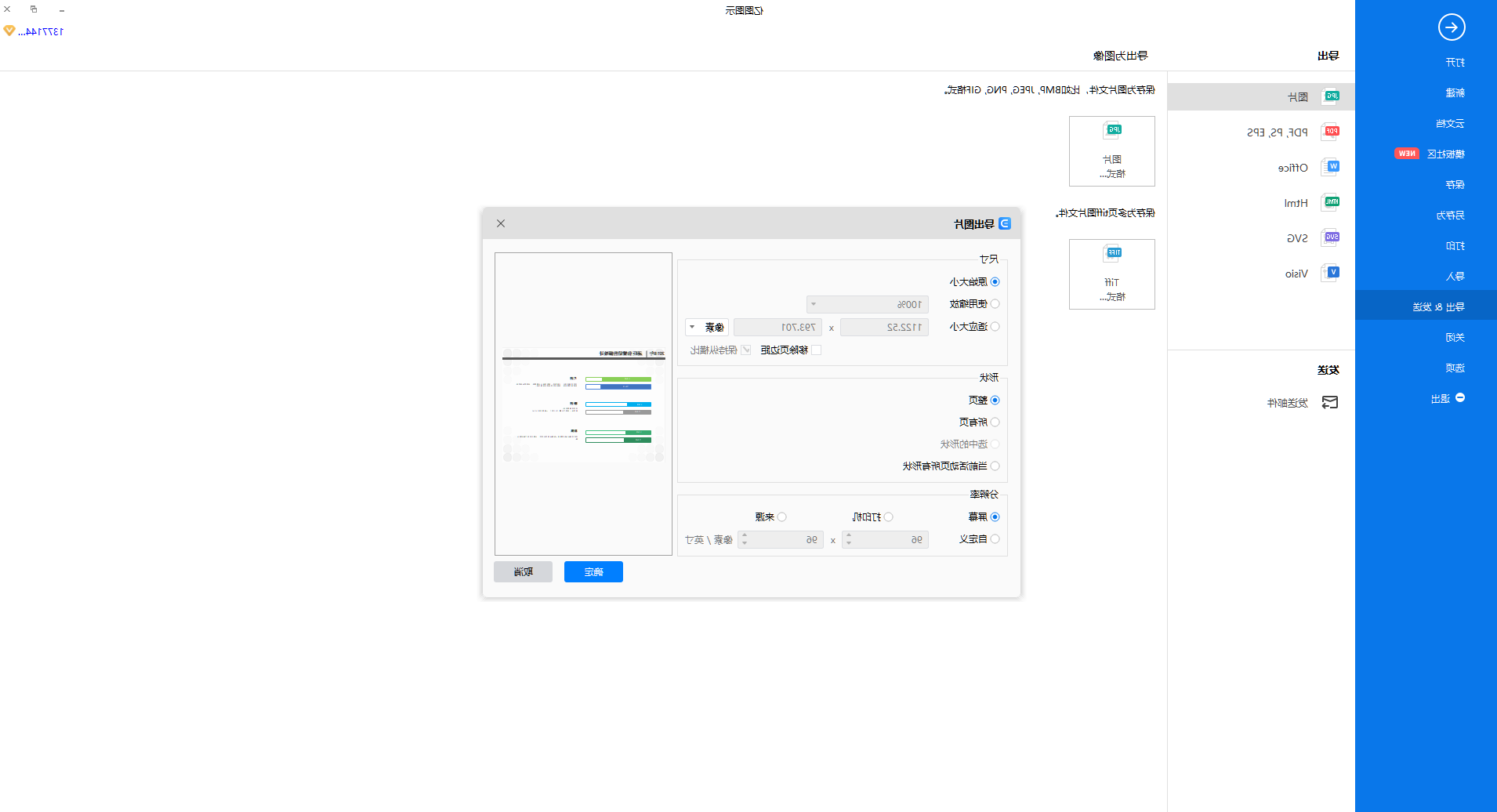This screenshot has width=1497, height=812.
Task: Click the 确定 confirm button
Action: tap(593, 571)
